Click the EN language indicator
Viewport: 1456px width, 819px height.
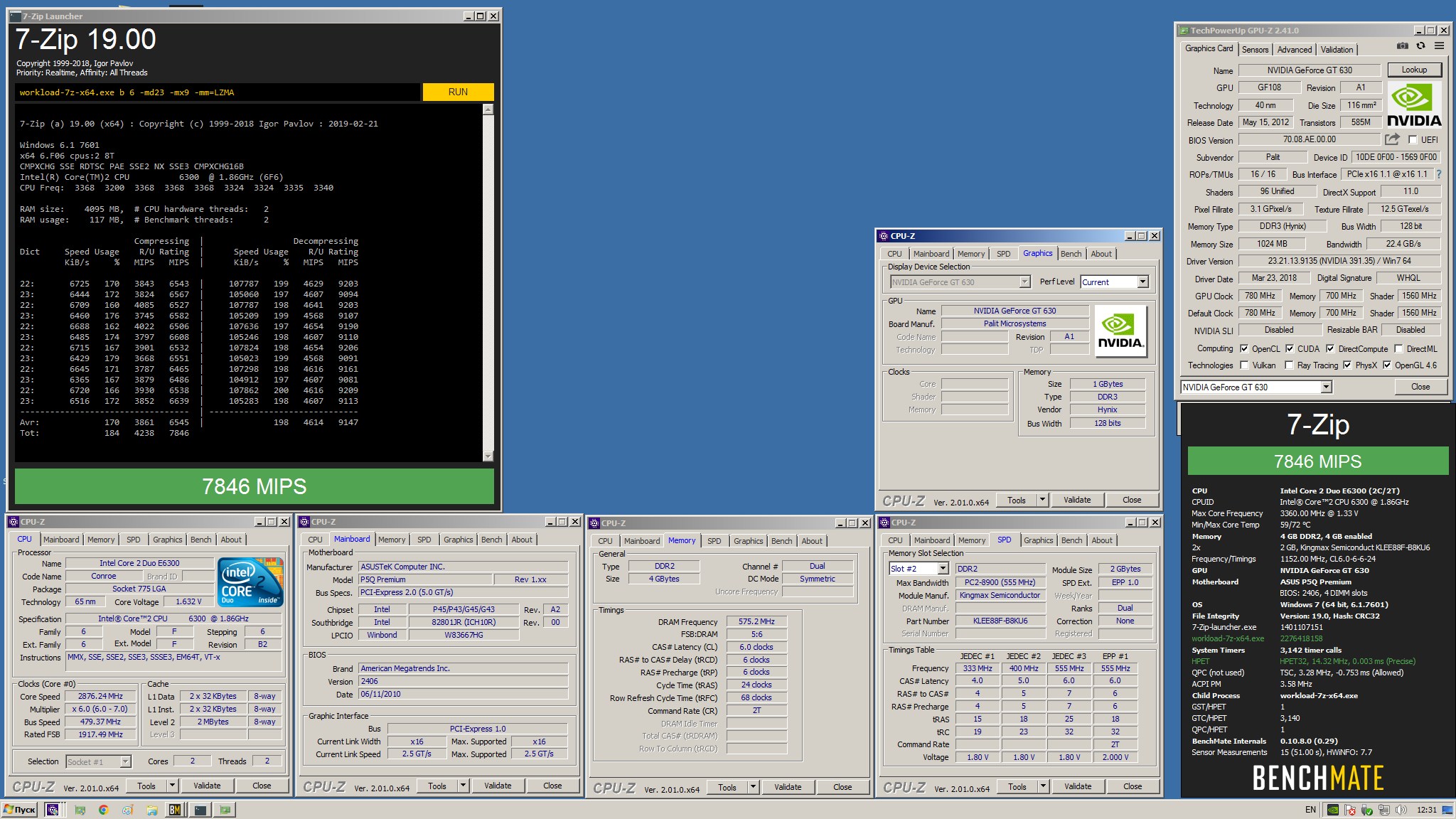1310,810
